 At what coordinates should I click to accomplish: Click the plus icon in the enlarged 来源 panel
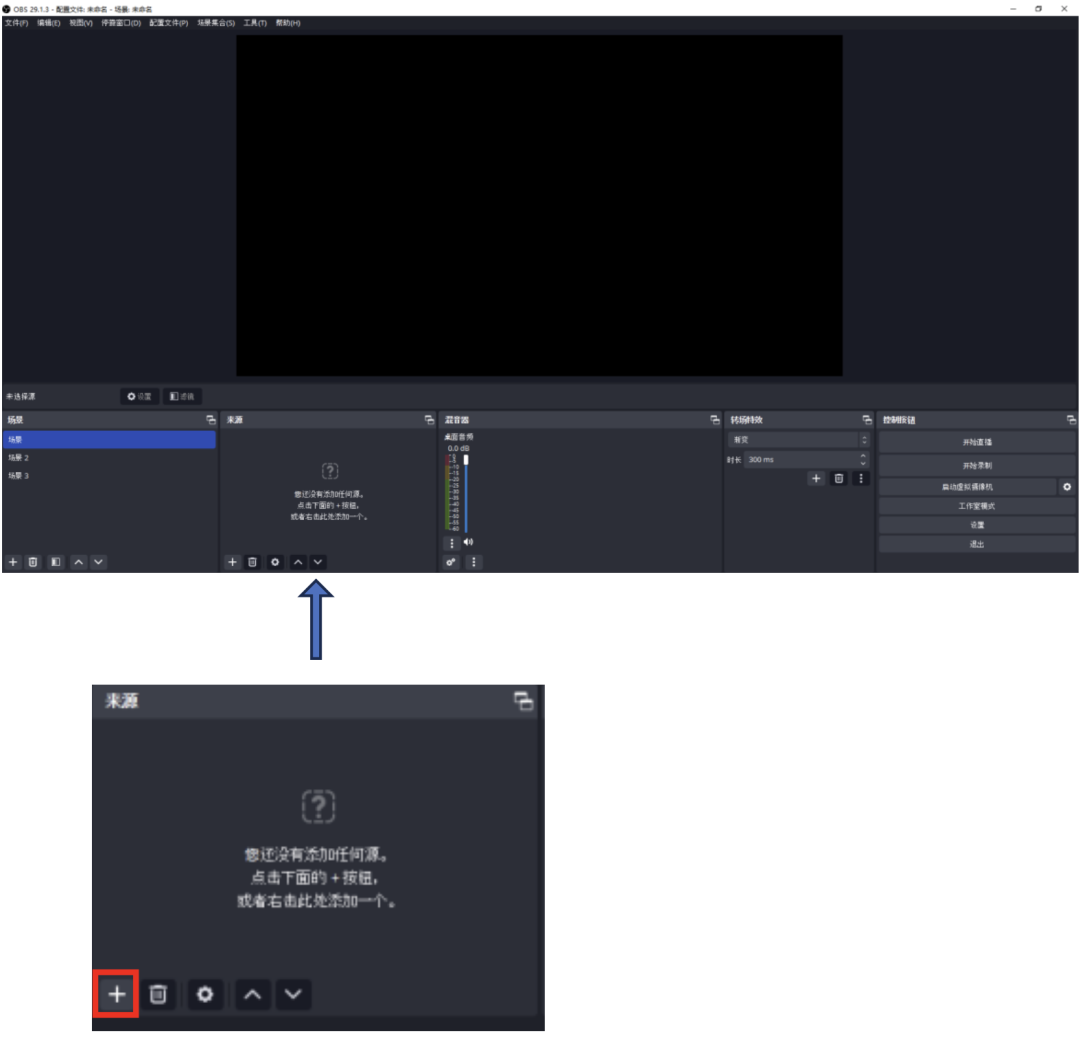point(116,994)
